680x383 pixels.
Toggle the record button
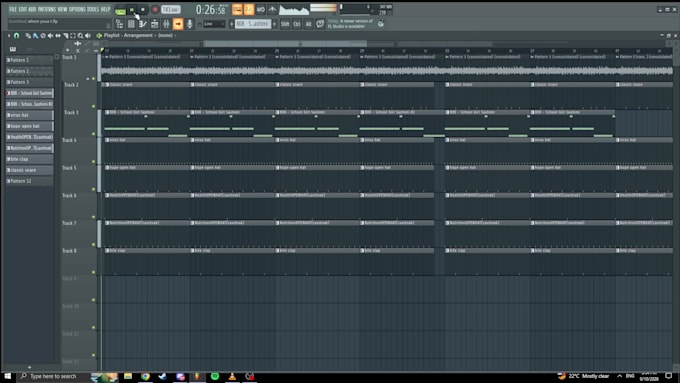(x=155, y=10)
